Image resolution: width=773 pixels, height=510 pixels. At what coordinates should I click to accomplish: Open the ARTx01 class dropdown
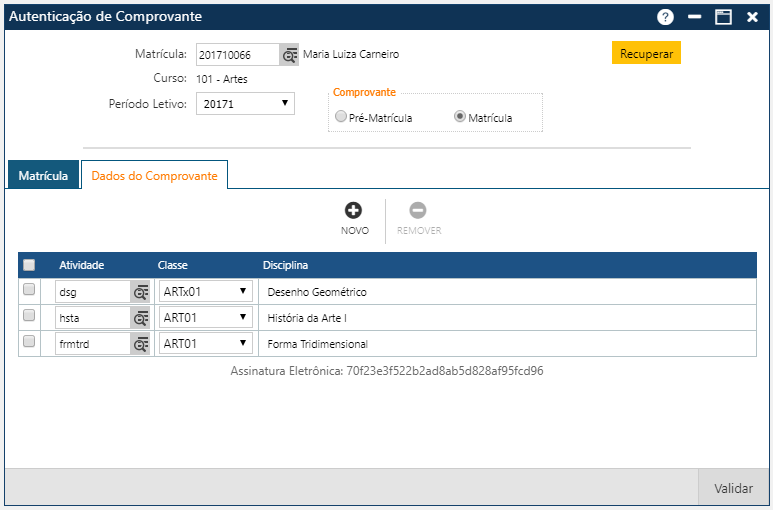[x=206, y=292]
